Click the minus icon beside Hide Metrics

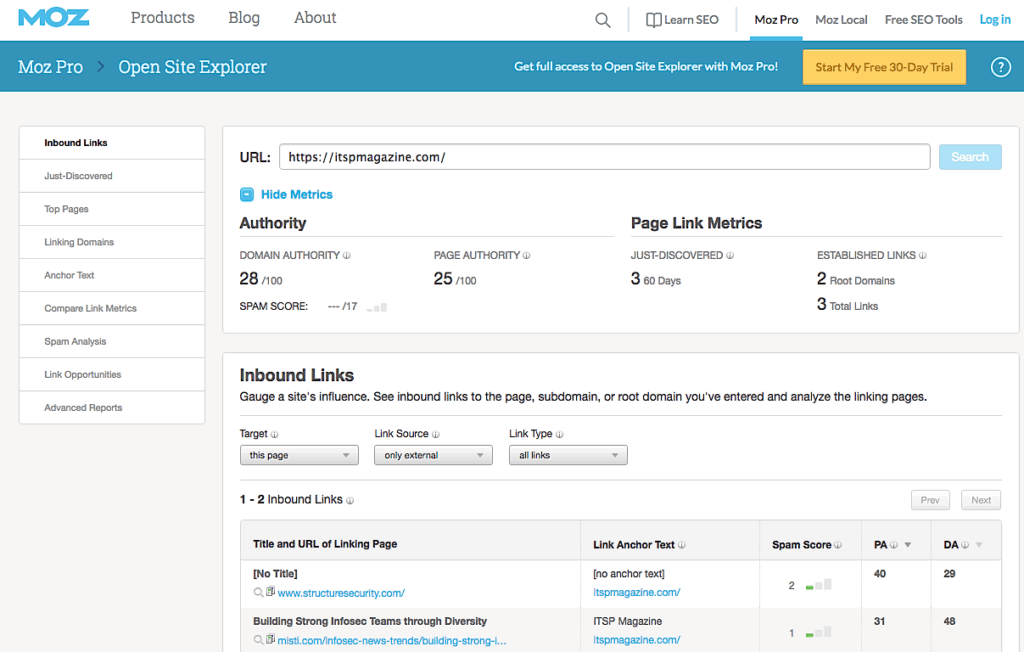click(247, 194)
